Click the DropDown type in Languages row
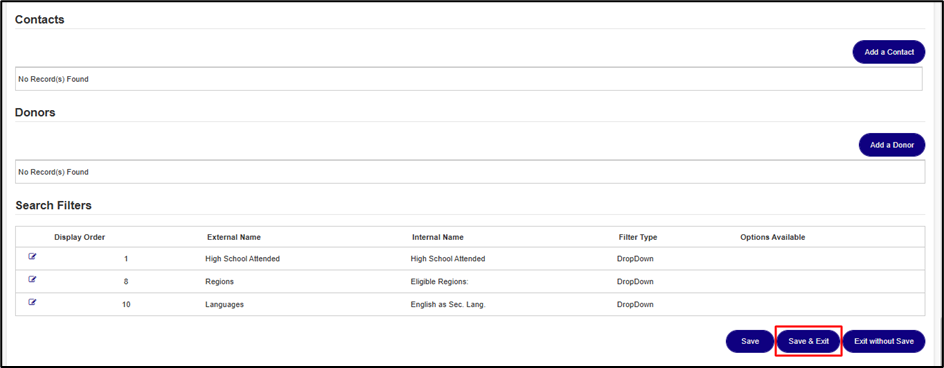Image resolution: width=944 pixels, height=368 pixels. coord(635,305)
